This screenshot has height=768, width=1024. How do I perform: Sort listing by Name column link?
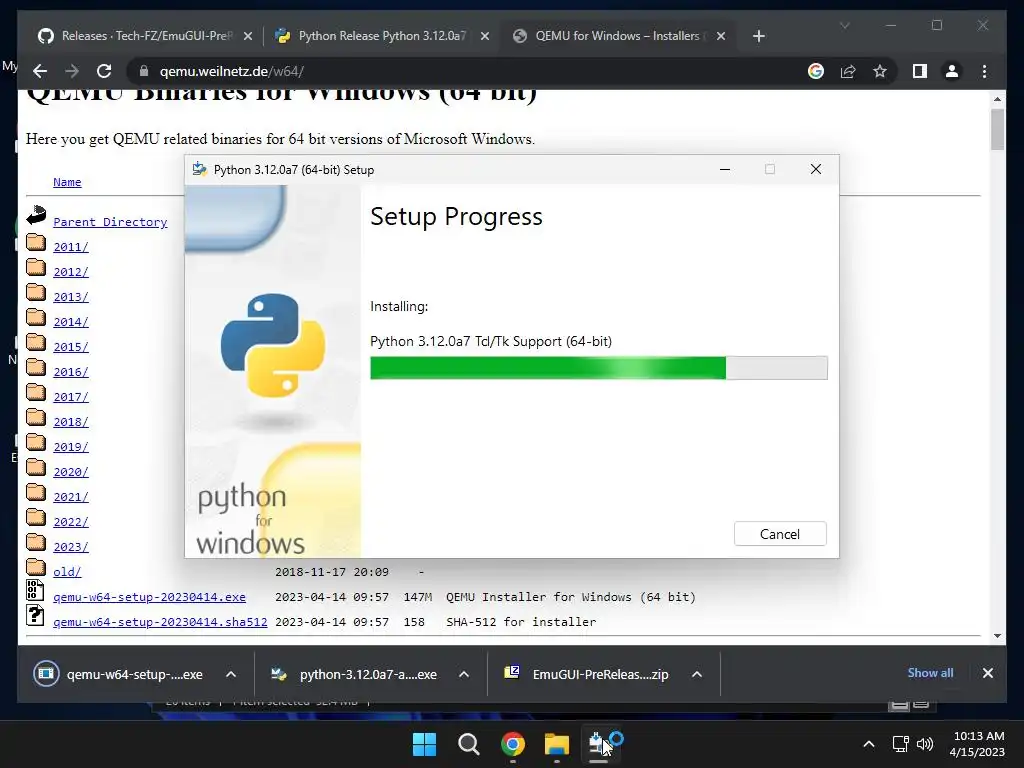pyautogui.click(x=67, y=182)
